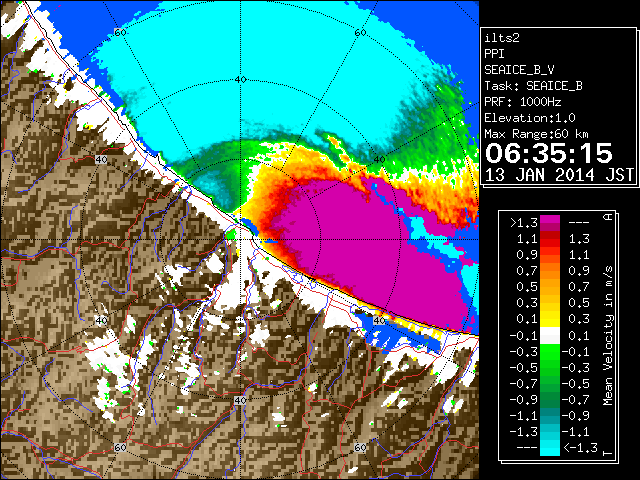This screenshot has width=640, height=480.
Task: Click the "Max Range:60 km" entry
Action: 536,134
